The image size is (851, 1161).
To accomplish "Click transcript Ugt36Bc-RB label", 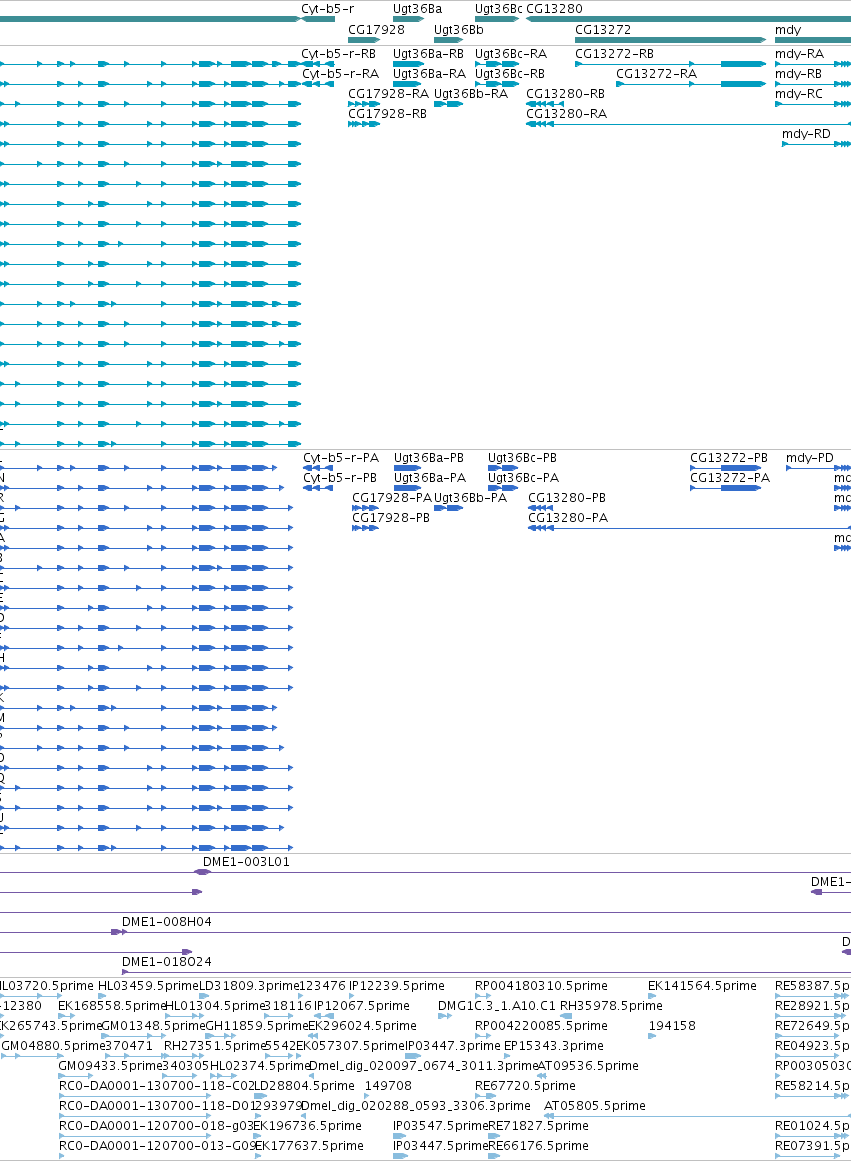I will tap(510, 74).
